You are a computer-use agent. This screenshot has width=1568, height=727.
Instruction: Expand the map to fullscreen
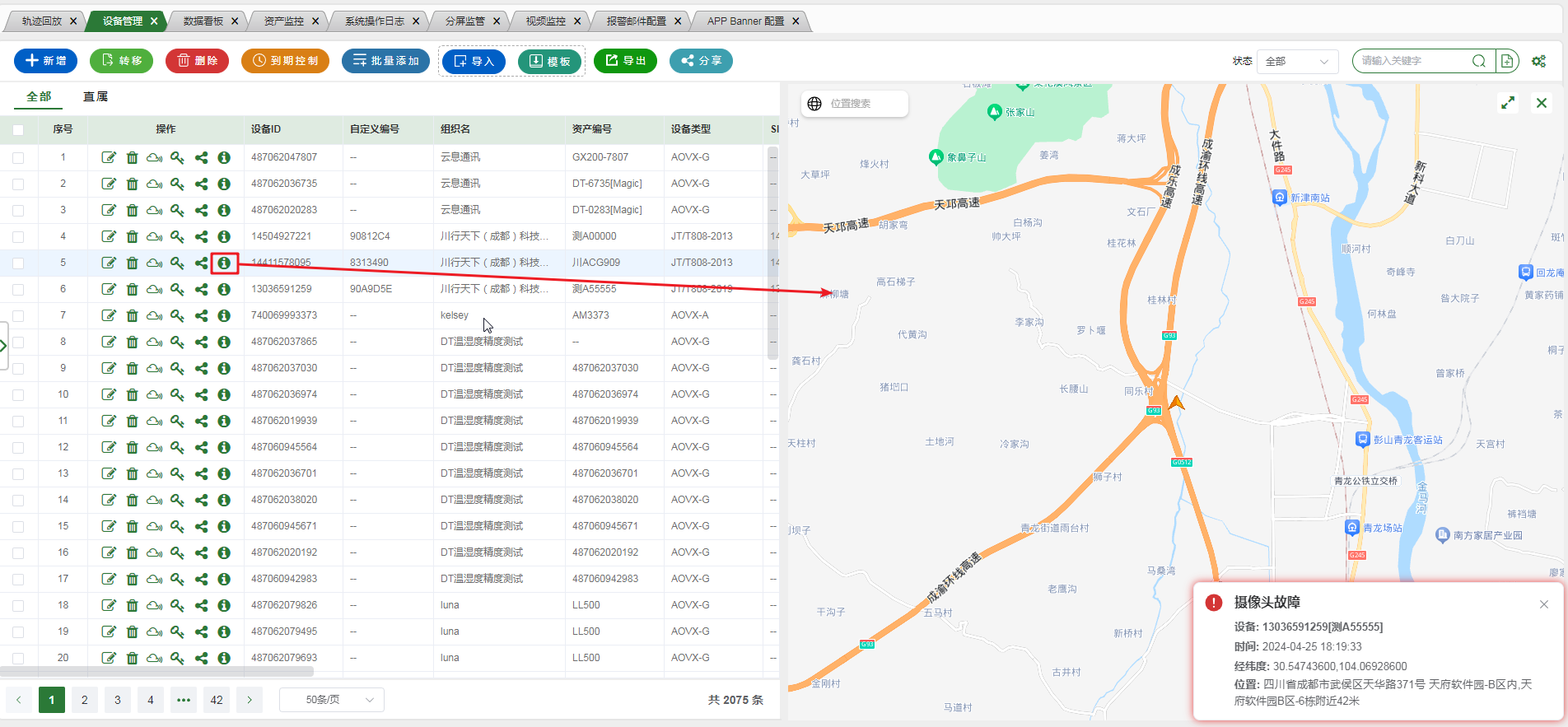[x=1508, y=103]
